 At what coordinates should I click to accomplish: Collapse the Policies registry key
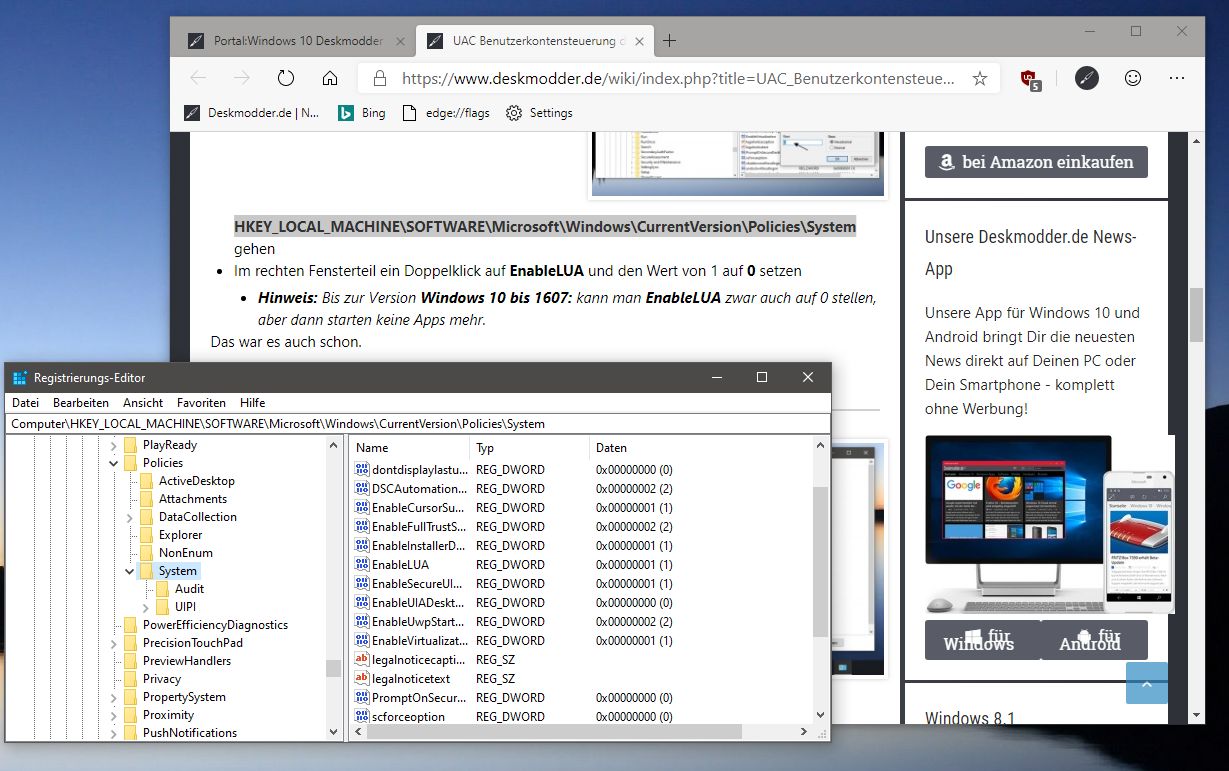click(114, 463)
